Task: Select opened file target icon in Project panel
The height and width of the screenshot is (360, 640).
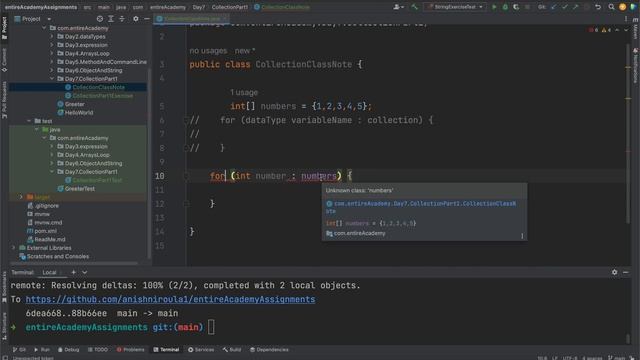Action: point(100,19)
